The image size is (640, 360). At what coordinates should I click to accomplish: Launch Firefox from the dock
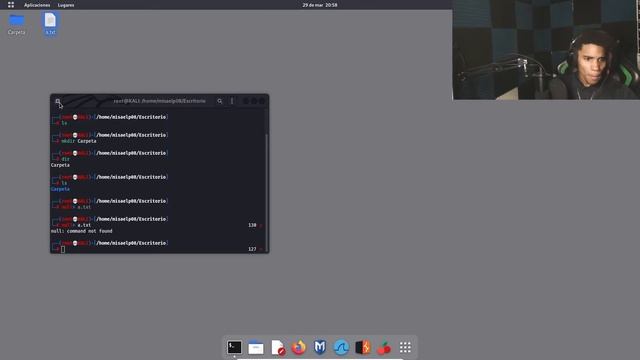coord(299,347)
